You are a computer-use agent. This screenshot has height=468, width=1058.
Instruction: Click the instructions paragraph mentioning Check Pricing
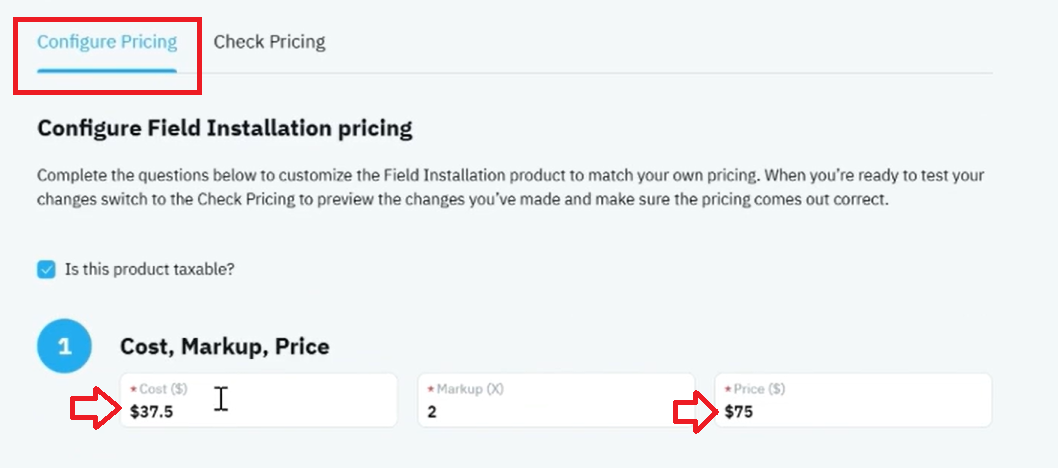tap(511, 188)
